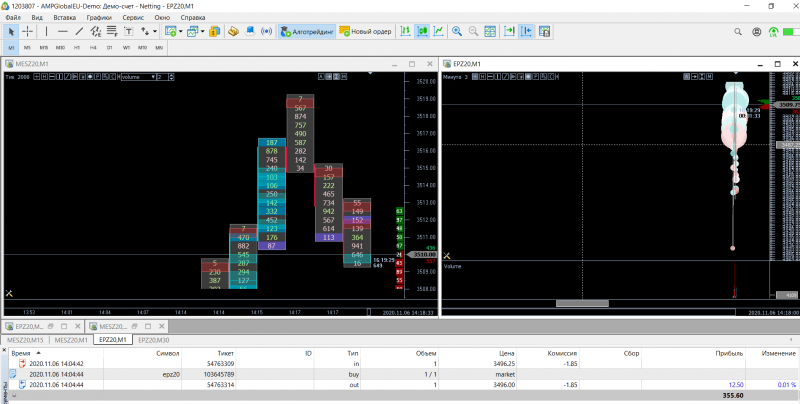Click the value field showing 2
Screen dimensions: 800x404
(x=162, y=77)
